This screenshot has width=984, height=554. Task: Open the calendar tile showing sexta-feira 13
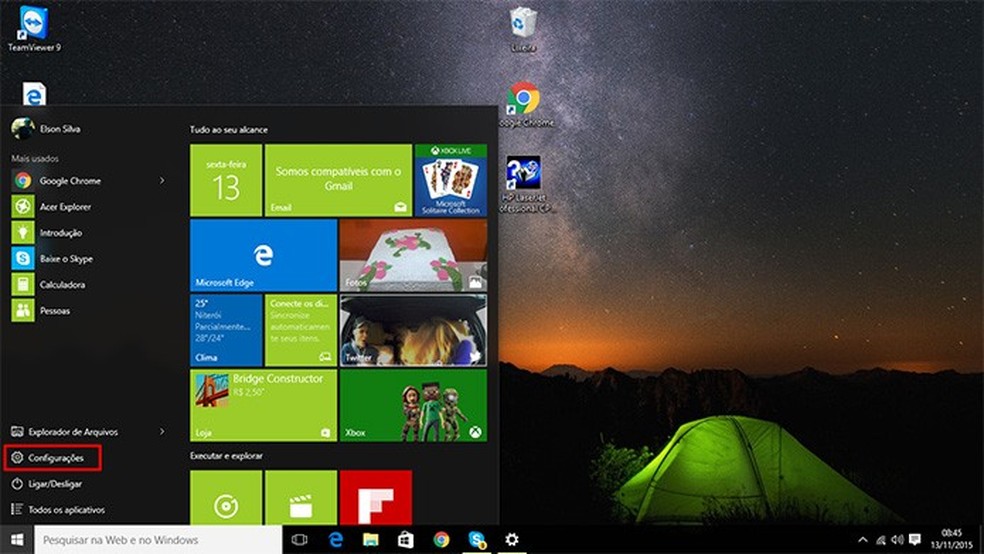(226, 181)
